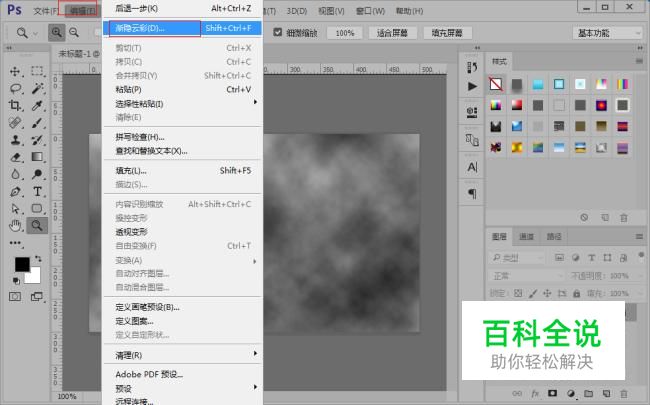Select the Horizontal Type tool
This screenshot has width=650, height=405.
coord(37,192)
